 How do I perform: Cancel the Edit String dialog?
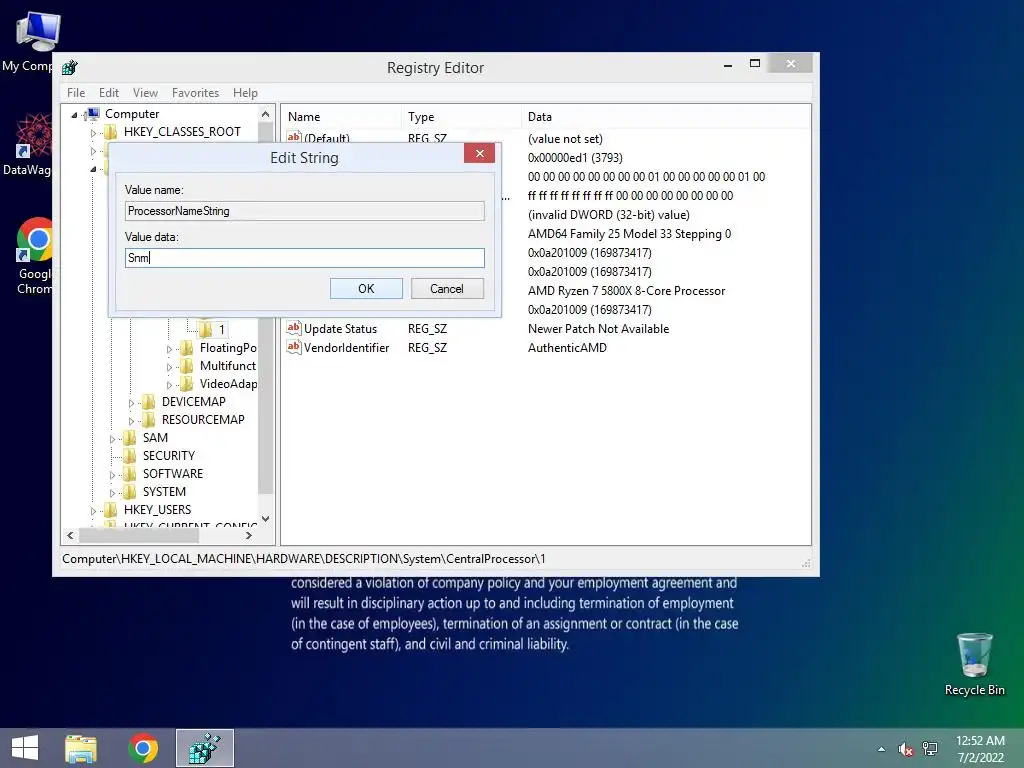[x=447, y=289]
